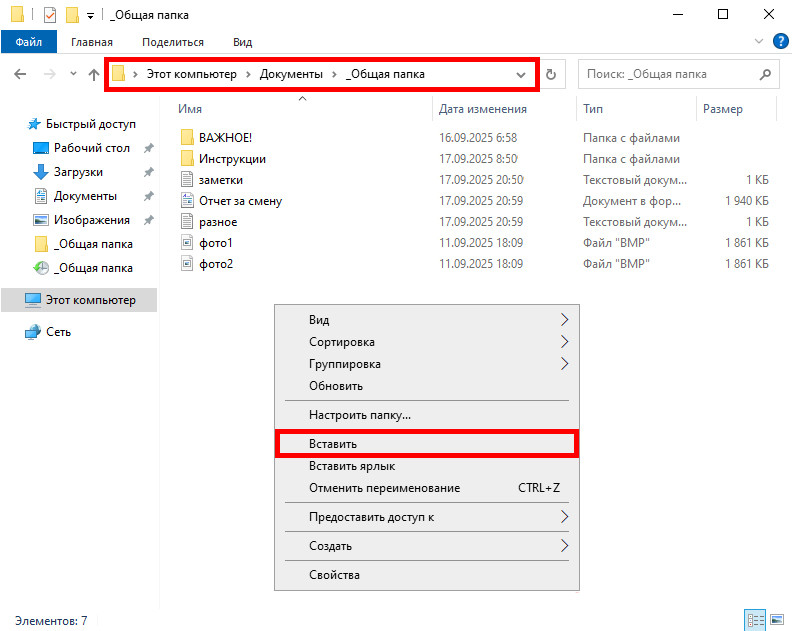Click the search field Поиск: _Общая папка
This screenshot has height=631, width=793.
point(665,74)
